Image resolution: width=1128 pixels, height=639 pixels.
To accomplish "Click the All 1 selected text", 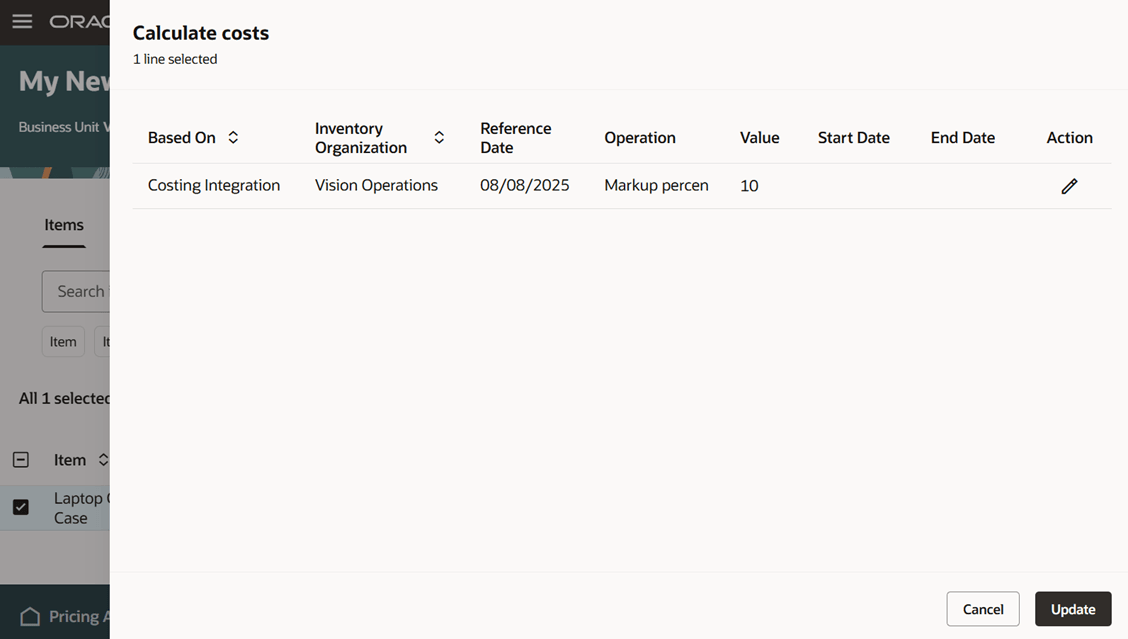I will click(x=62, y=397).
